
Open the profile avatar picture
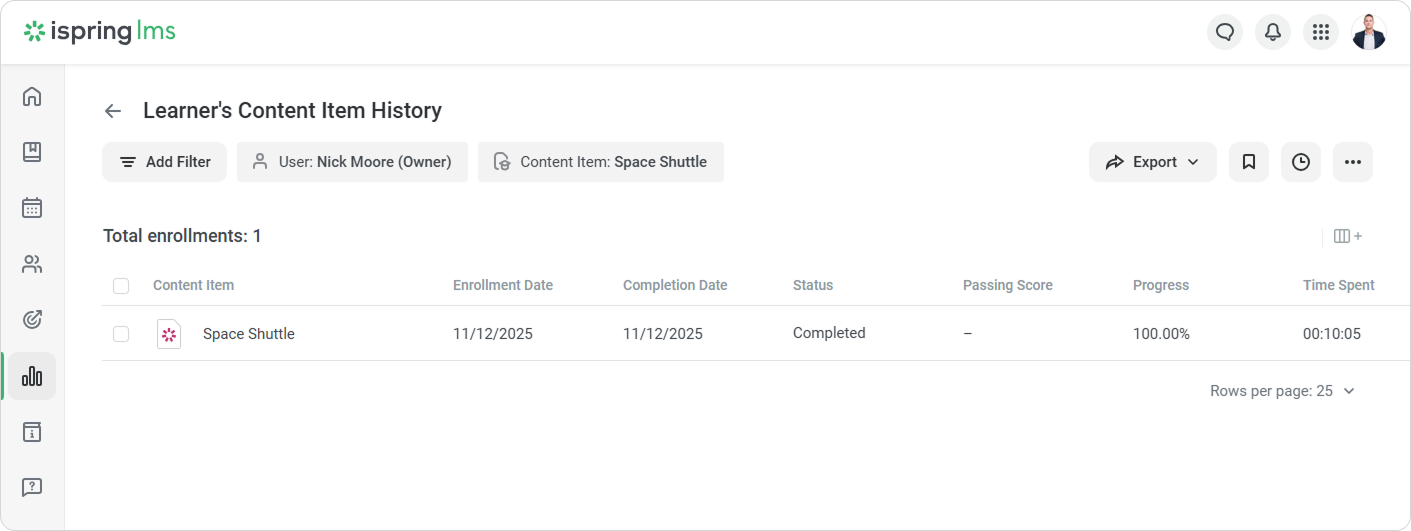[1369, 32]
